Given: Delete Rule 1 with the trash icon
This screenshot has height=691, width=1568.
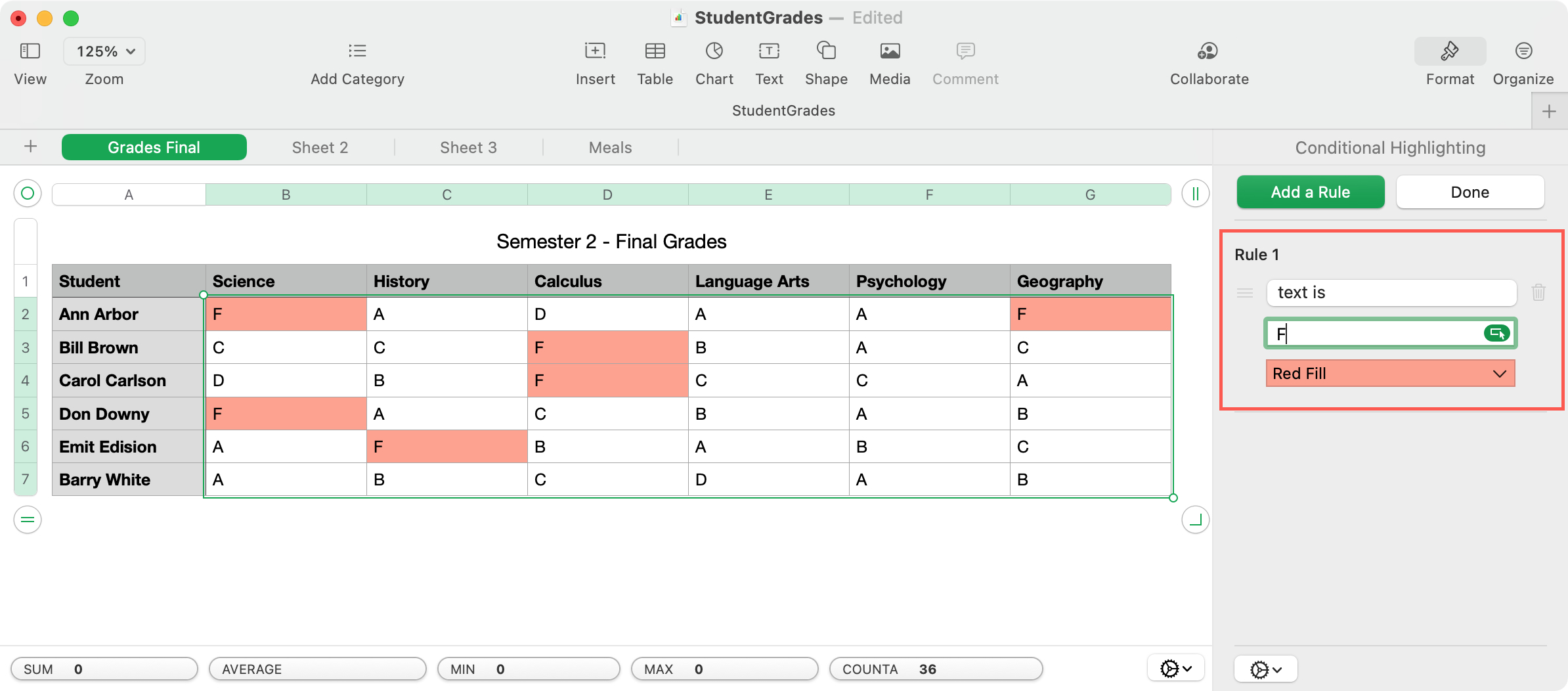Looking at the screenshot, I should tap(1539, 292).
